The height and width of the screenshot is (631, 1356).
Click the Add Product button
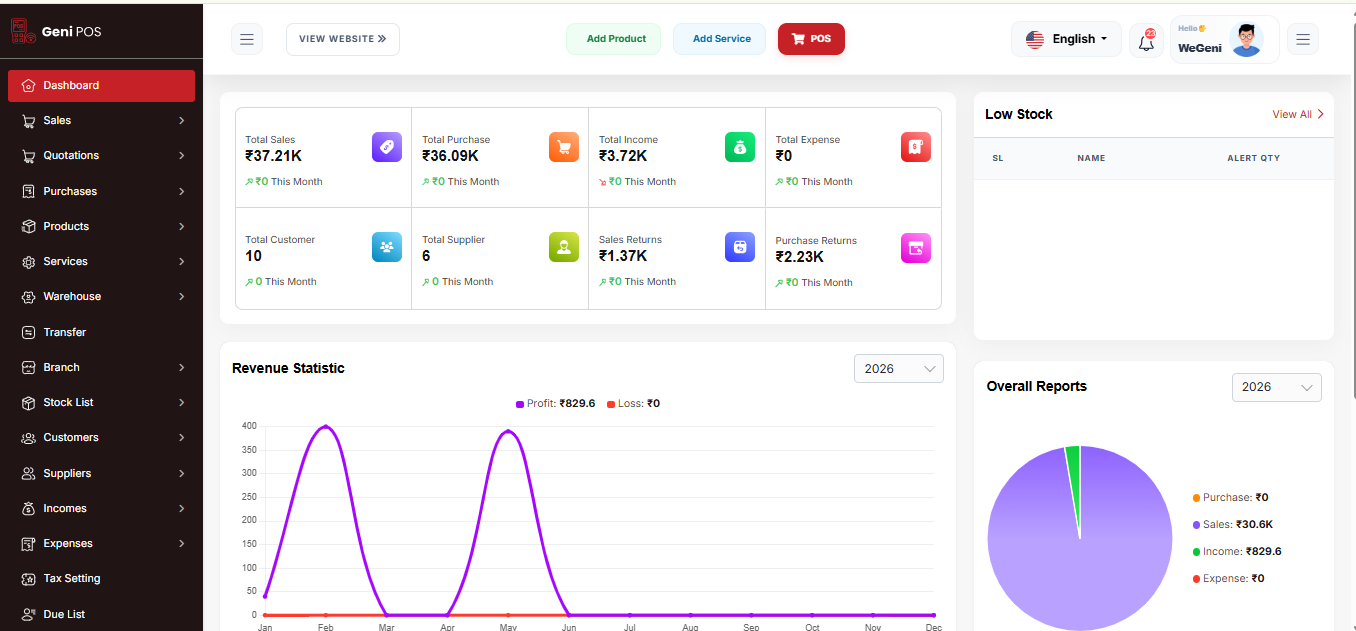(614, 39)
